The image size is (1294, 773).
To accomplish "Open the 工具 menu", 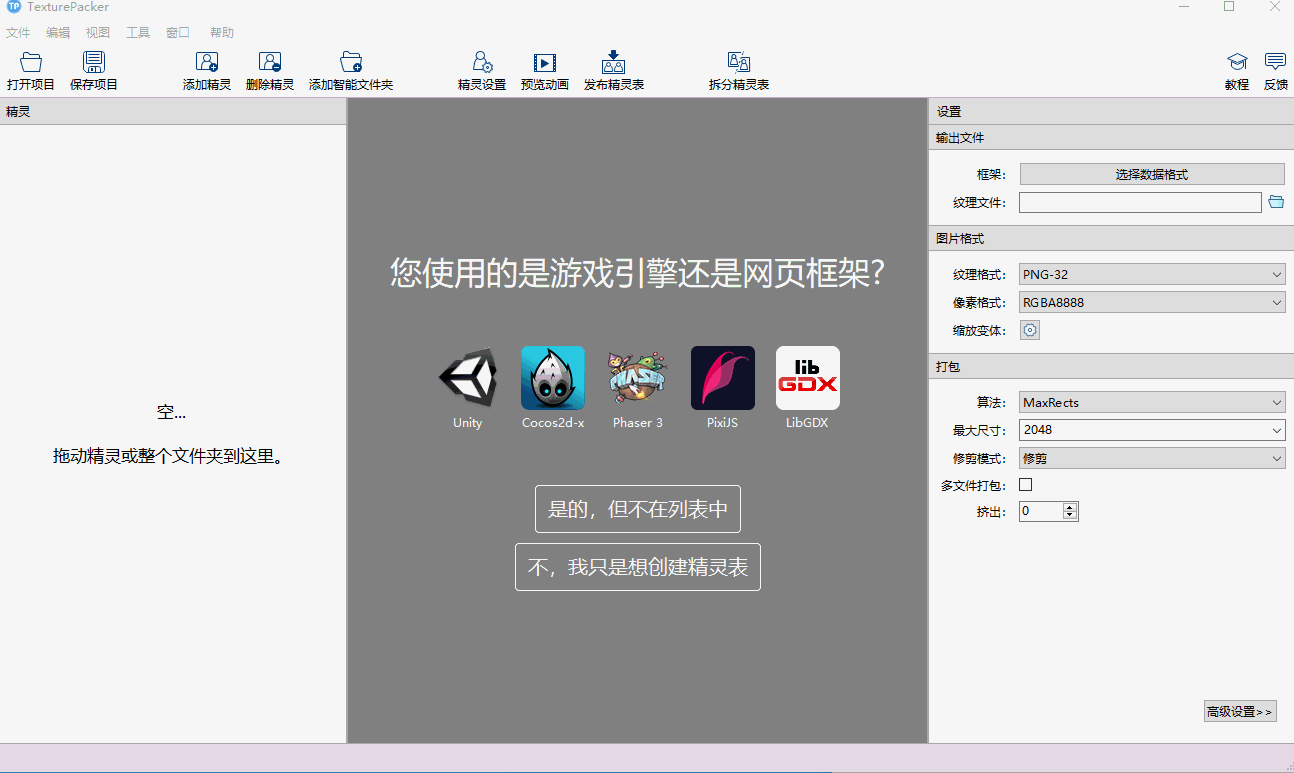I will click(x=138, y=33).
